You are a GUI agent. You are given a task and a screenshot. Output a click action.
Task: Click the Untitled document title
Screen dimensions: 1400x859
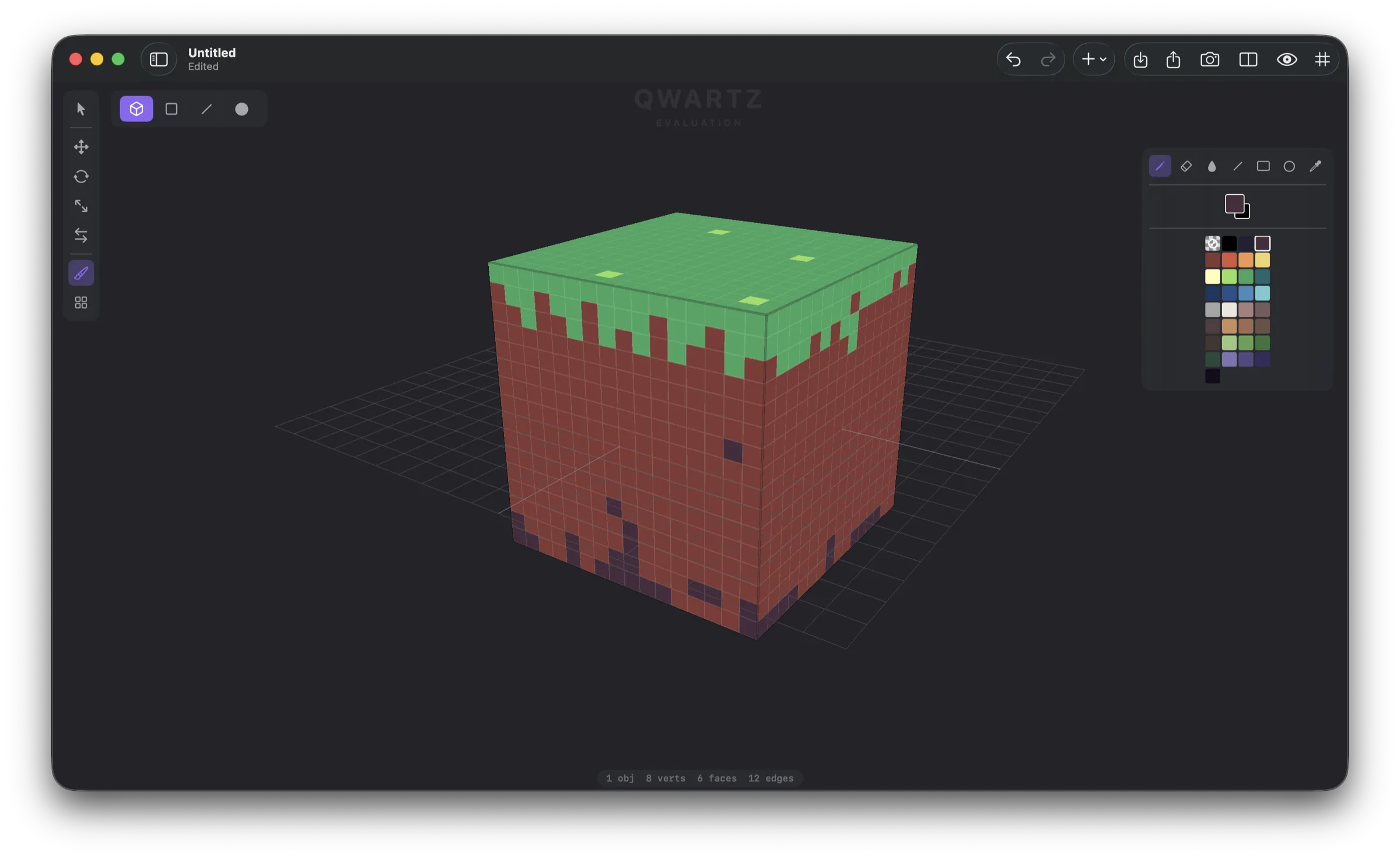click(212, 52)
